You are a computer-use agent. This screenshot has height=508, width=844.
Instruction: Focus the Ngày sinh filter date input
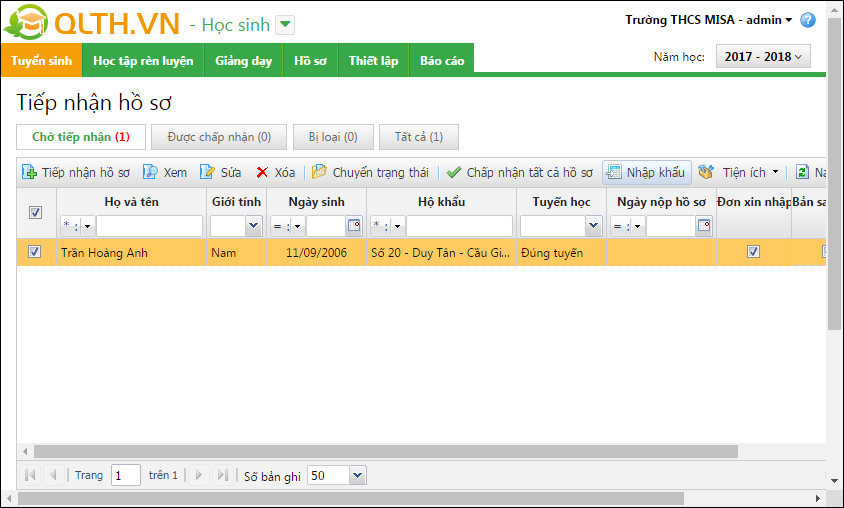tap(326, 226)
